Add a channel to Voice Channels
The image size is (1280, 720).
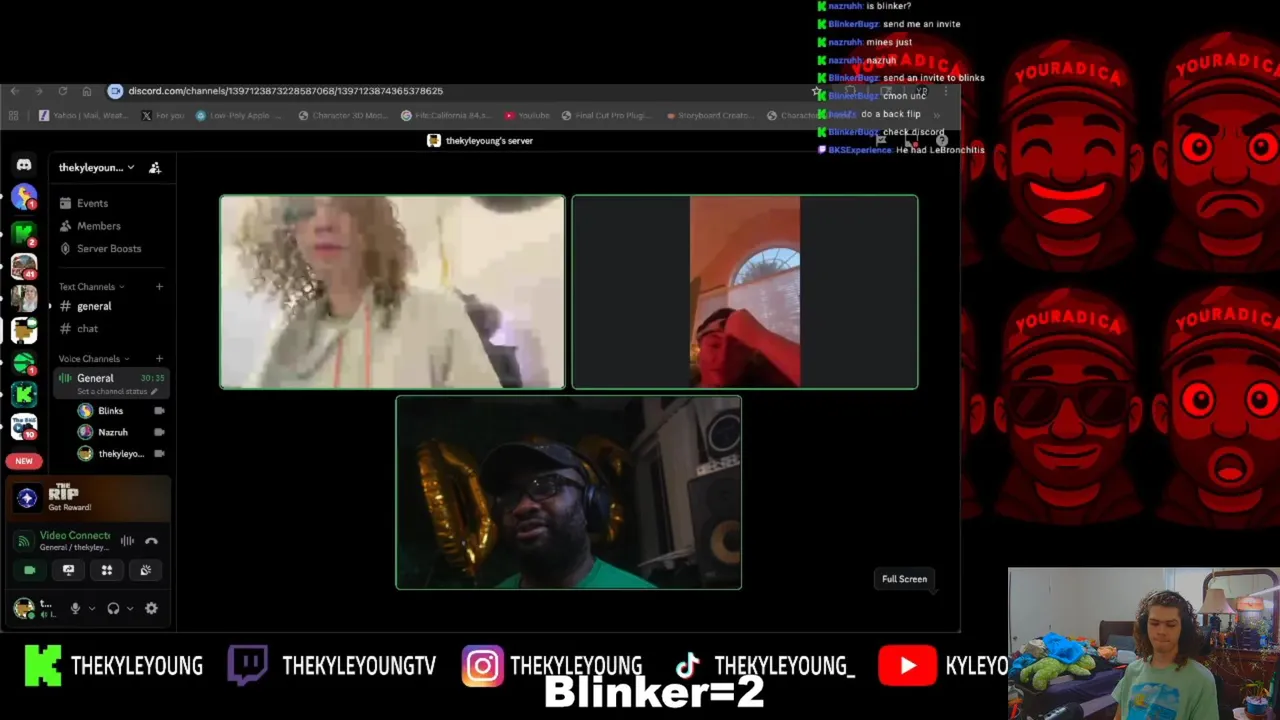coord(159,359)
